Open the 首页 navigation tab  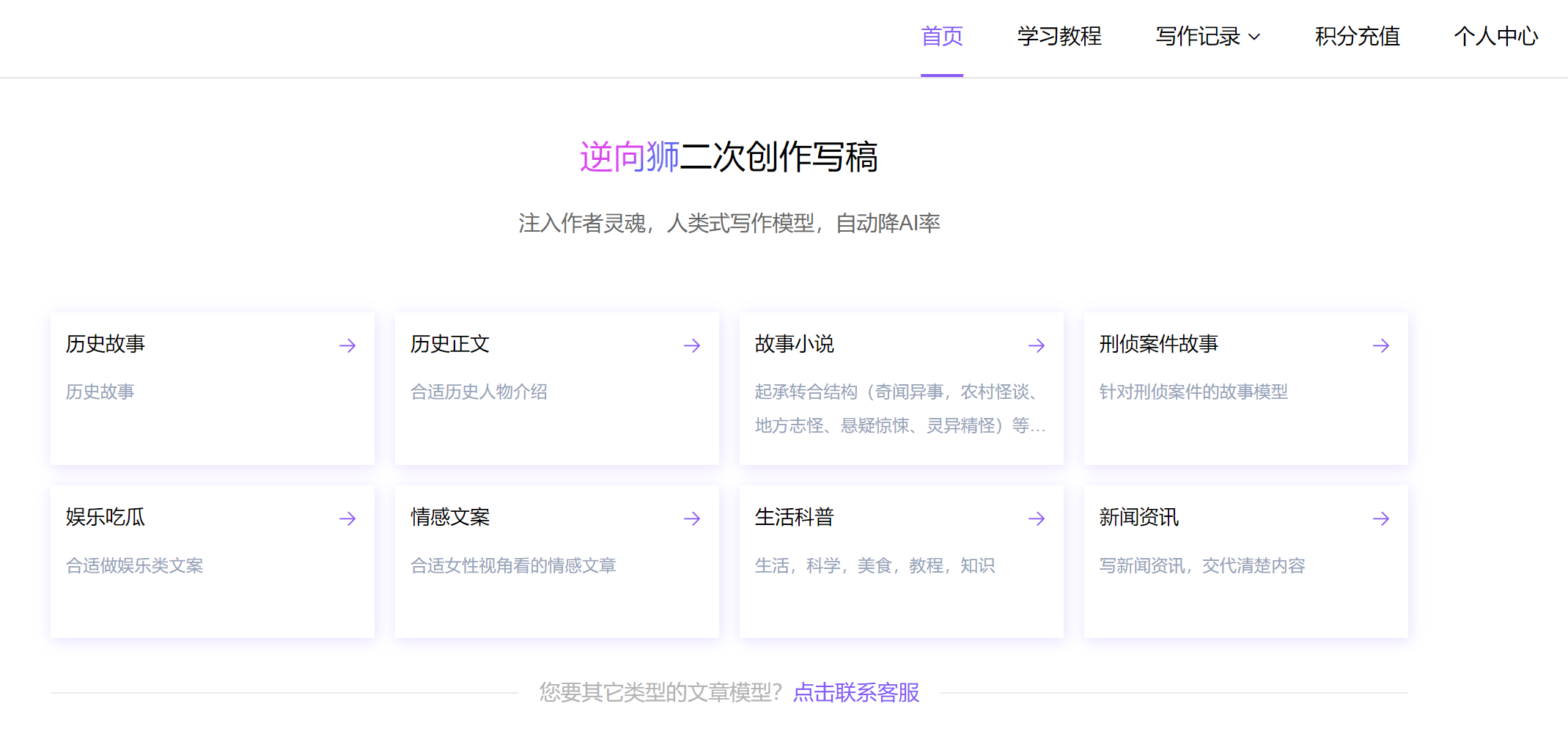(x=942, y=36)
